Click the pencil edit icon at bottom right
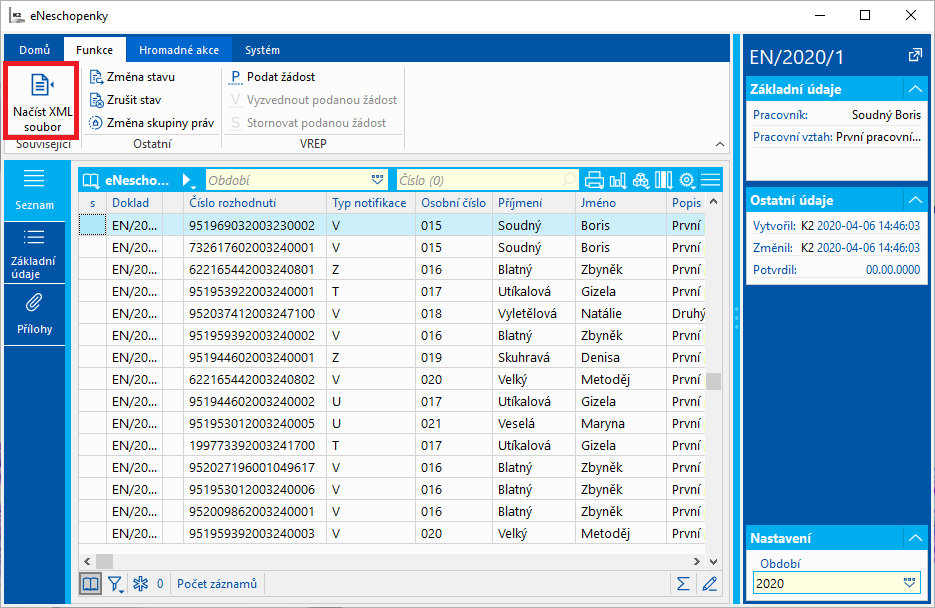 [710, 583]
